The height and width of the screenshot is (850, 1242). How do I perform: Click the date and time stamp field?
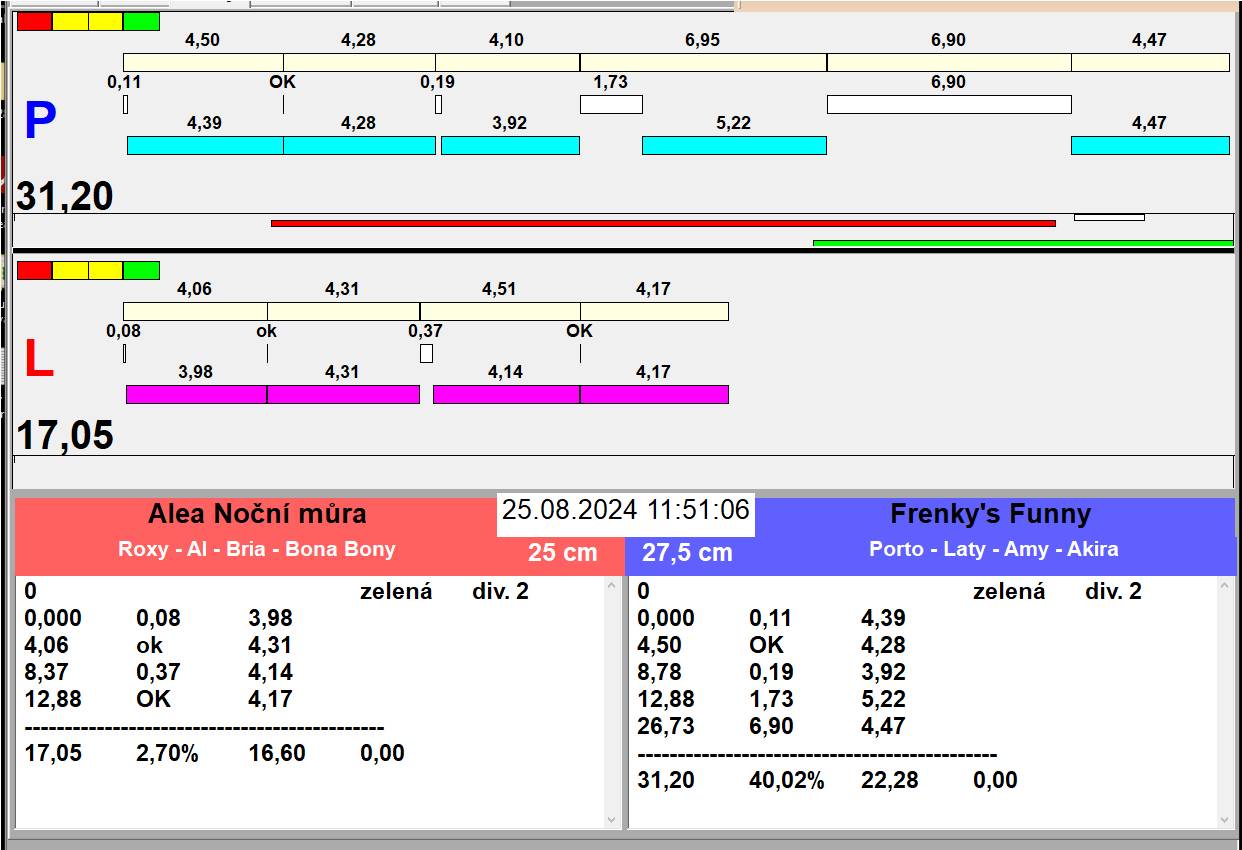coord(625,510)
